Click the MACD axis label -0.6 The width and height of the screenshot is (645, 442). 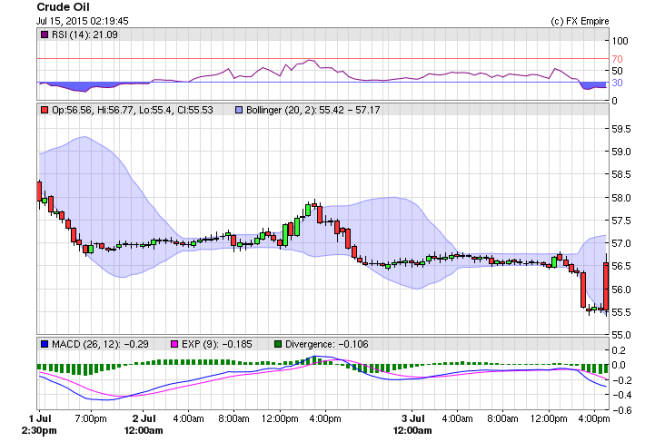(622, 410)
